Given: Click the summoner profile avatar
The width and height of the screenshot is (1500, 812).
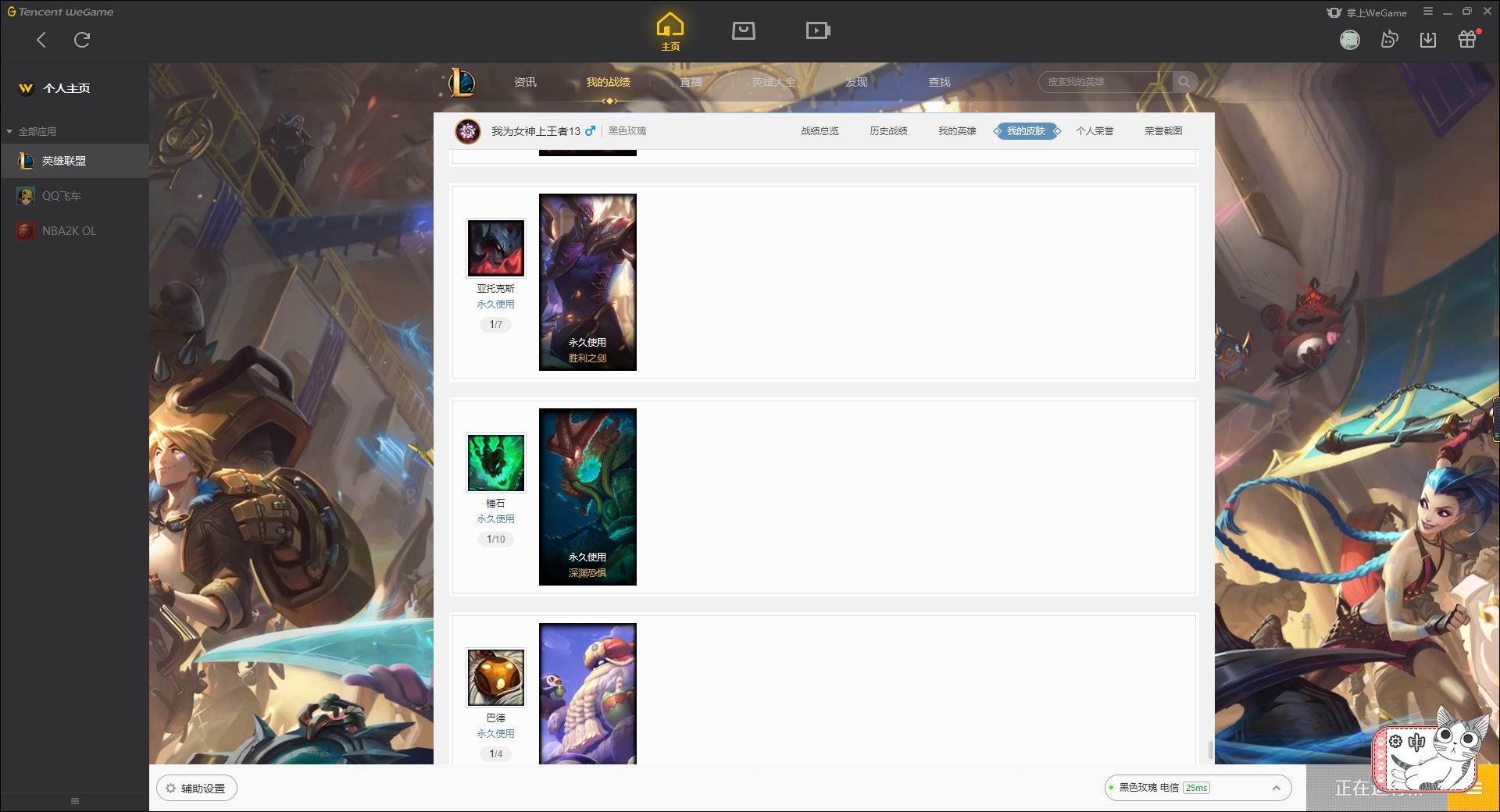Looking at the screenshot, I should click(x=468, y=131).
